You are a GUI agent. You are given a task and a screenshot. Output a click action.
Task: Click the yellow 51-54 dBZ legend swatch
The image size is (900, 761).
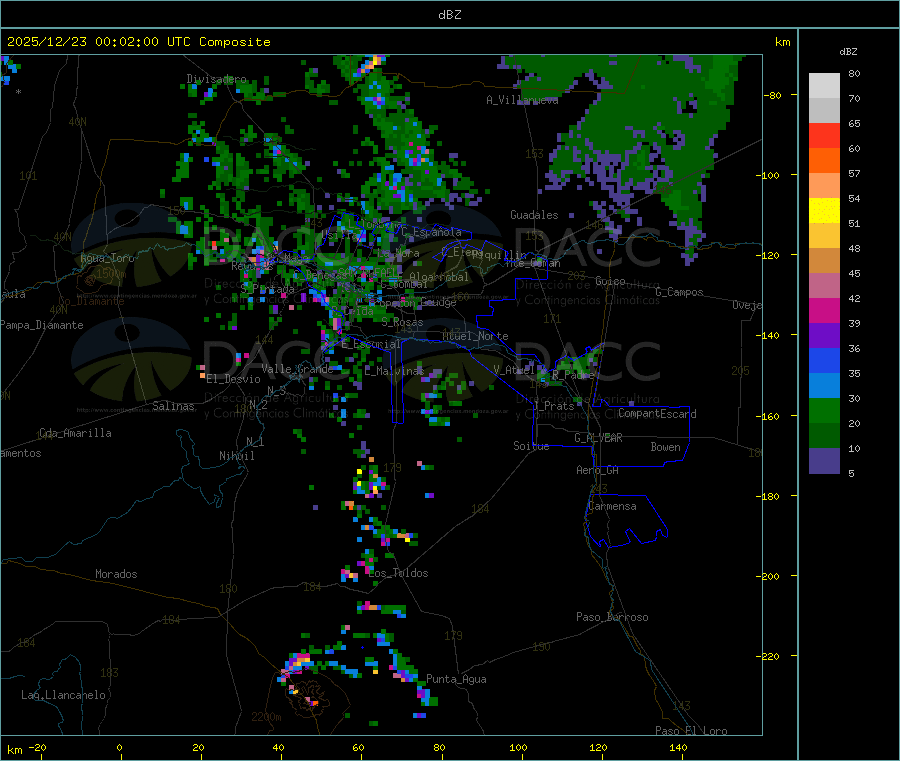pos(824,211)
